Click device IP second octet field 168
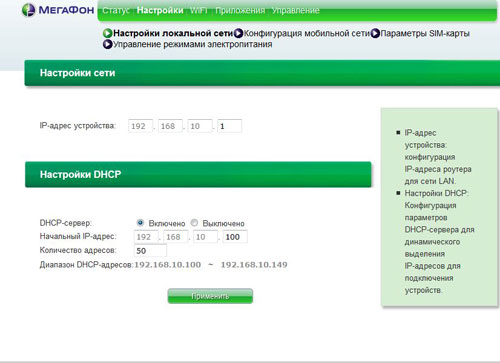This screenshot has height=363, width=500. tap(170, 126)
